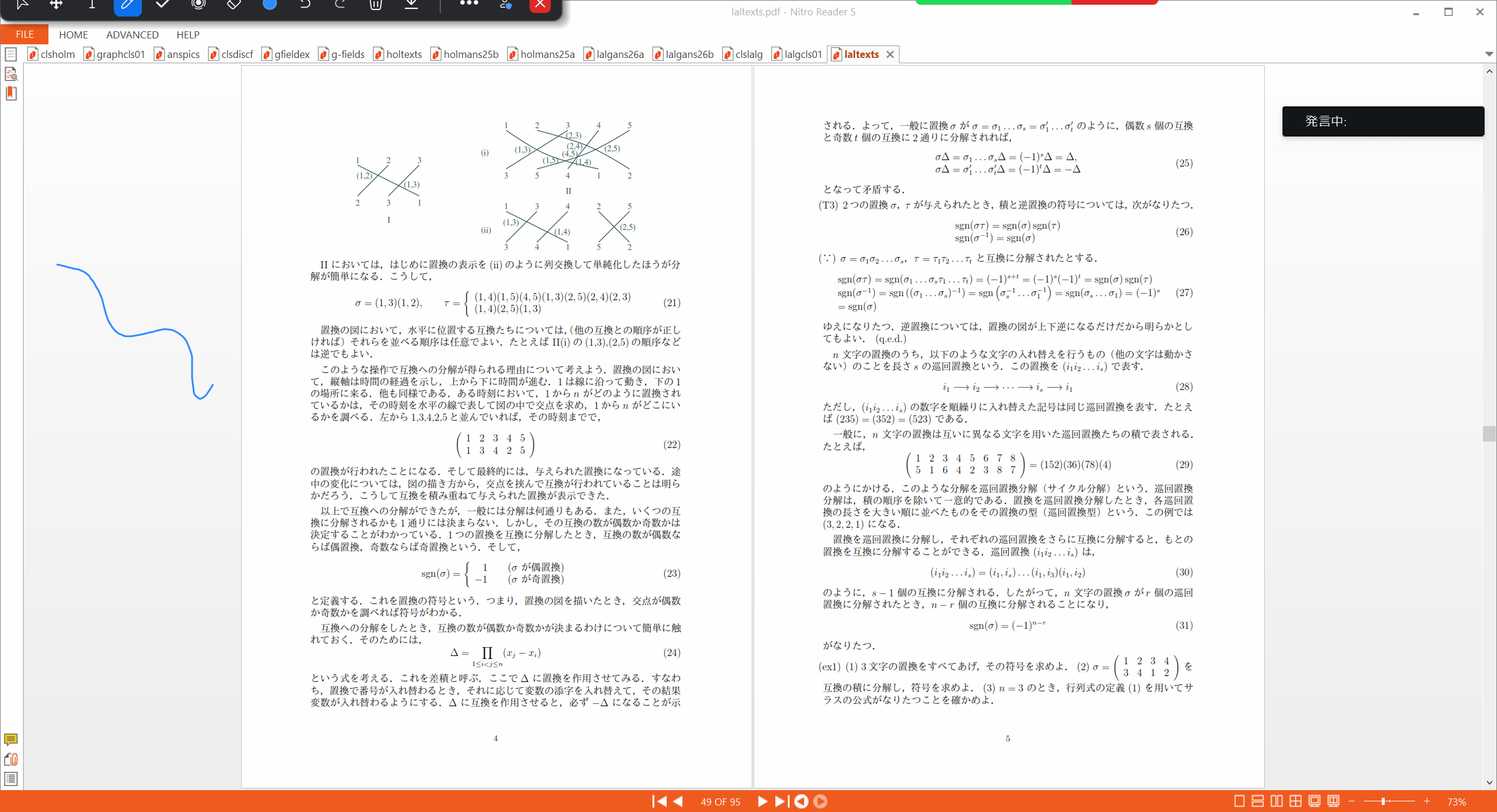Viewport: 1497px width, 812px height.
Task: Switch to the lalgans26a document tab
Action: coord(613,54)
